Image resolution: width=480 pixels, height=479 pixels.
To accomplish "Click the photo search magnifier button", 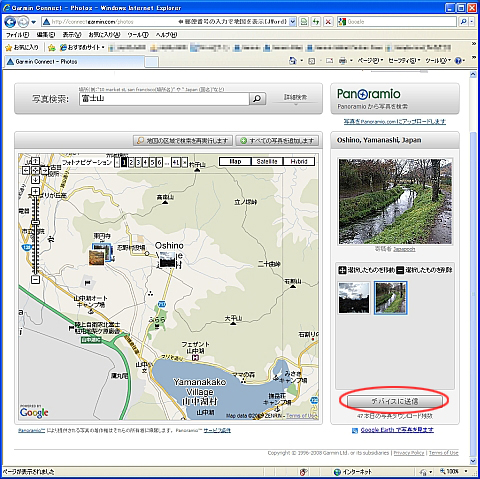I will 257,98.
